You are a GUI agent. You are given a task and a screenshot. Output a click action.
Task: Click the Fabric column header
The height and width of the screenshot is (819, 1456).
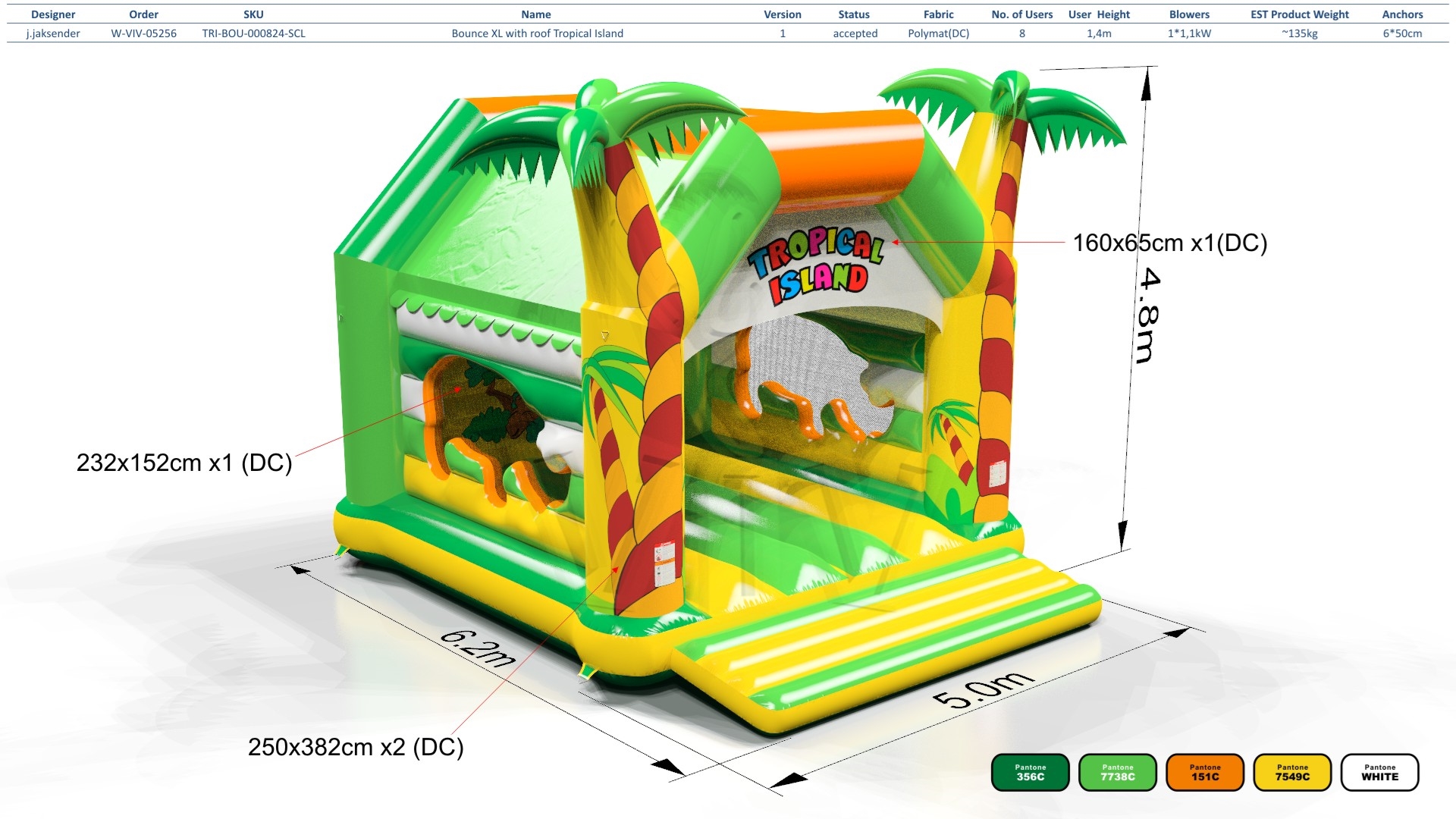(x=939, y=14)
